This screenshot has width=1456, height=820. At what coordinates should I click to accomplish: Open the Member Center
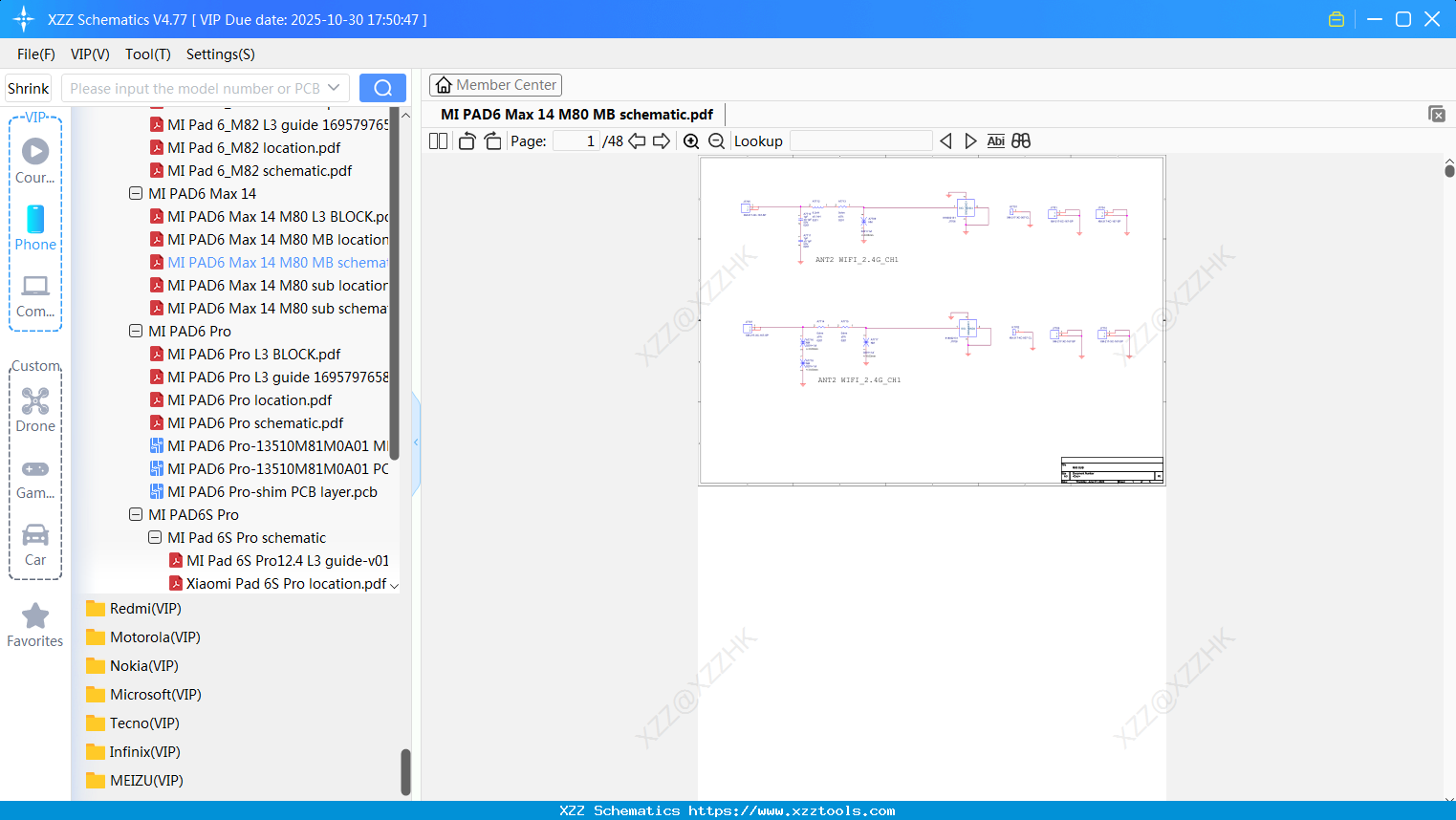click(495, 85)
